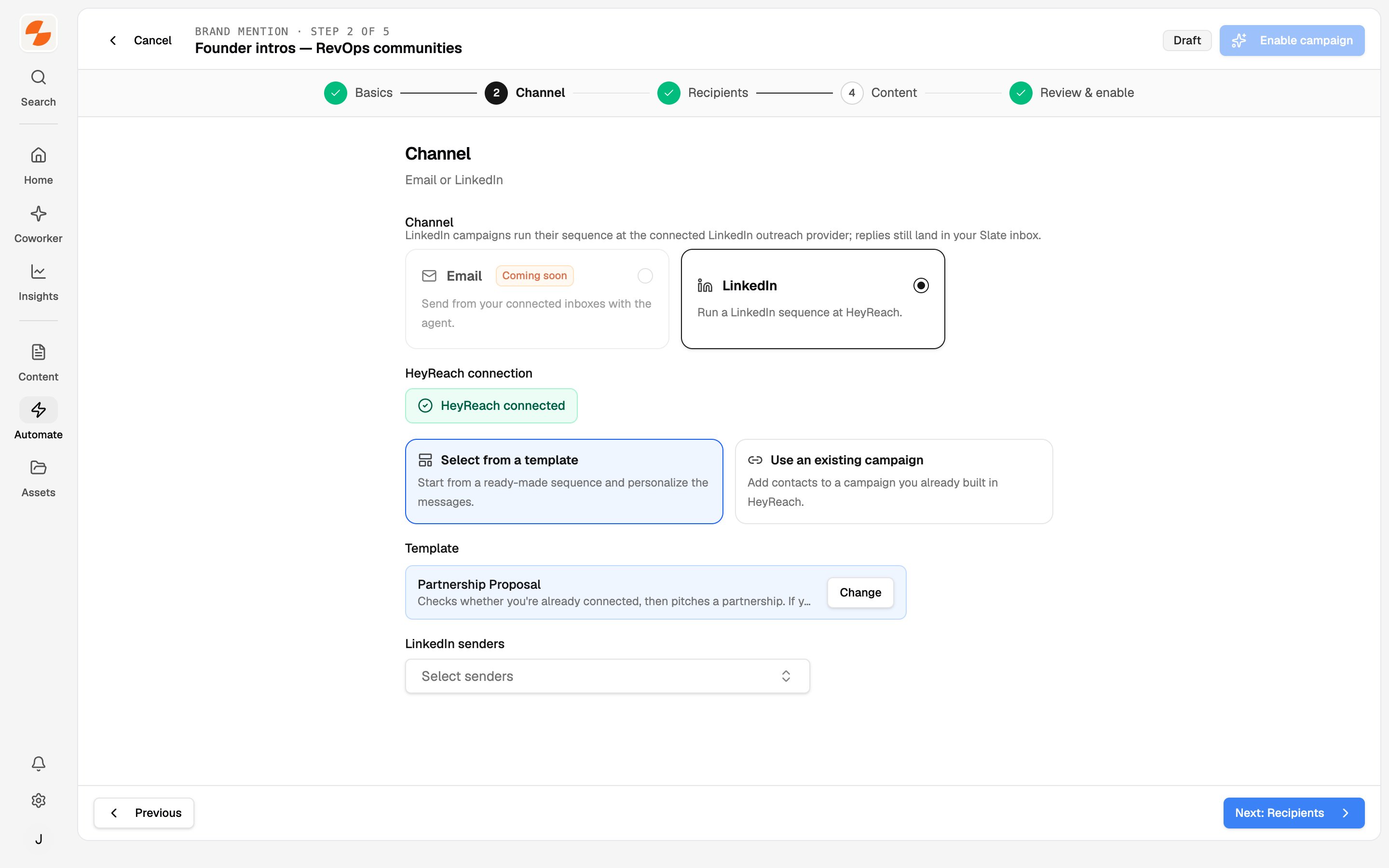Choose Select from a template option
Viewport: 1389px width, 868px height.
564,481
